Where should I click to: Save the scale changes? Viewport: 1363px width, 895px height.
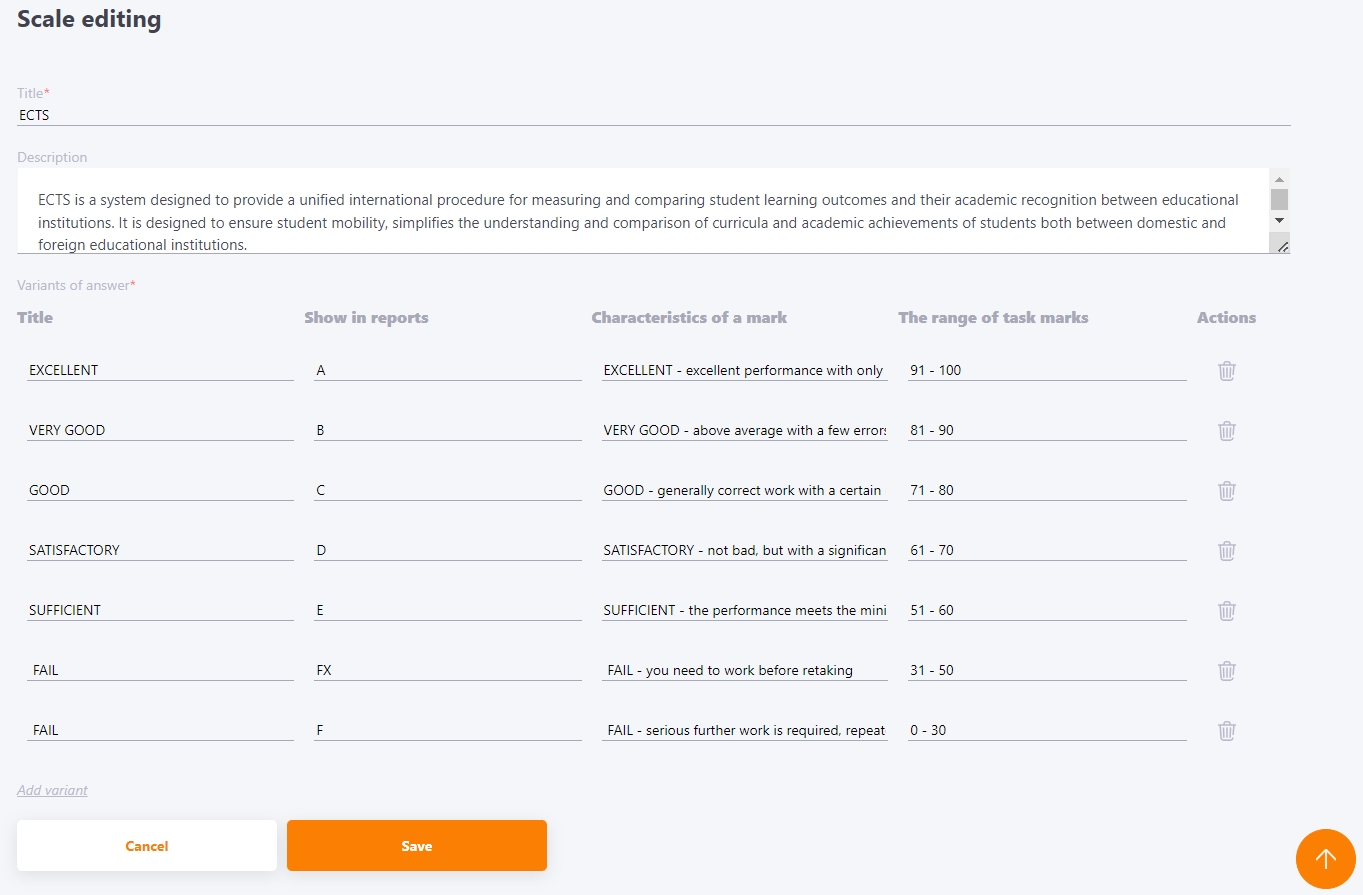point(417,846)
